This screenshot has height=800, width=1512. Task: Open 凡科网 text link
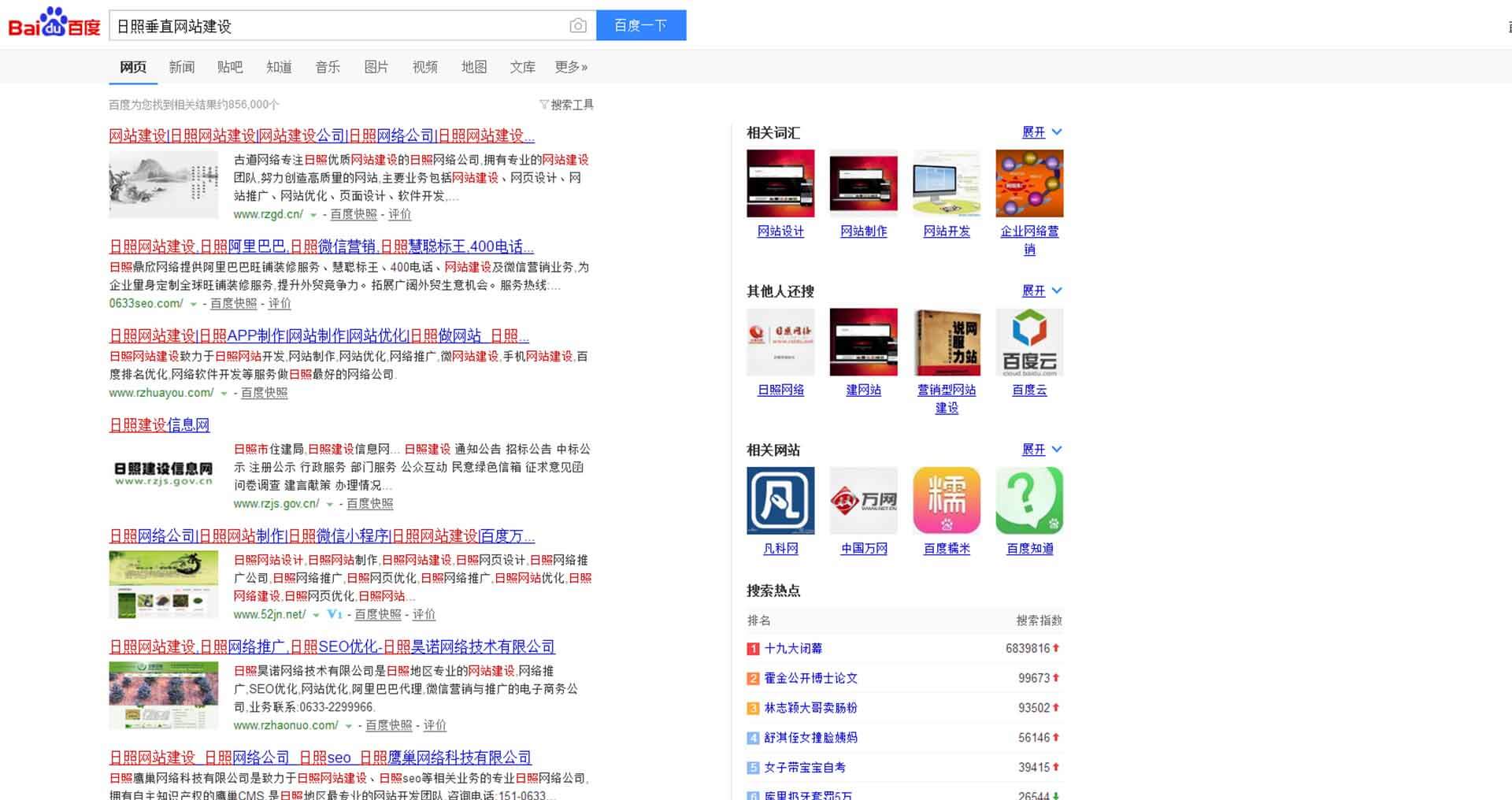(780, 549)
